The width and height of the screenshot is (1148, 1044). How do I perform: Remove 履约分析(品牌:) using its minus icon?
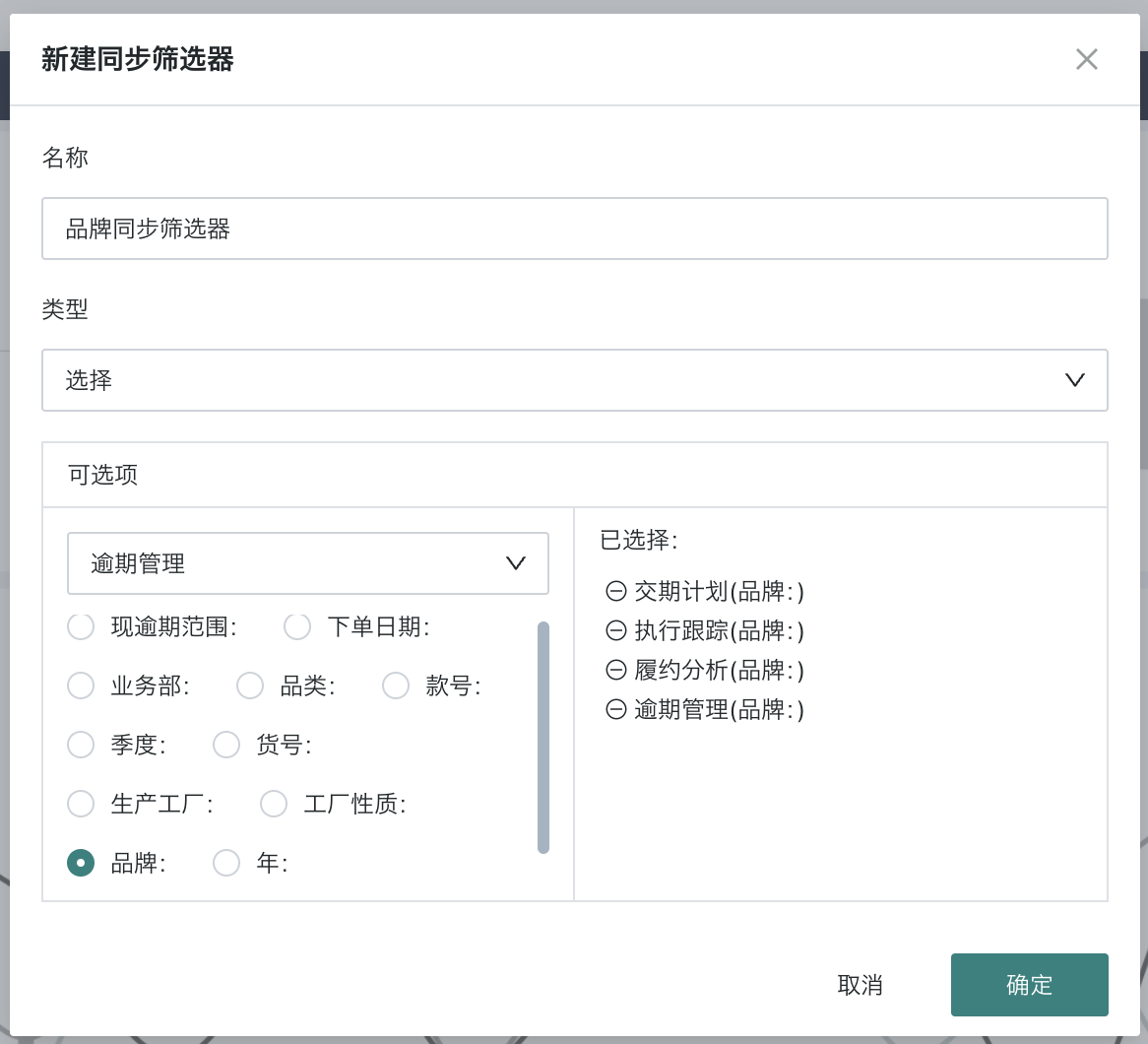pos(616,670)
